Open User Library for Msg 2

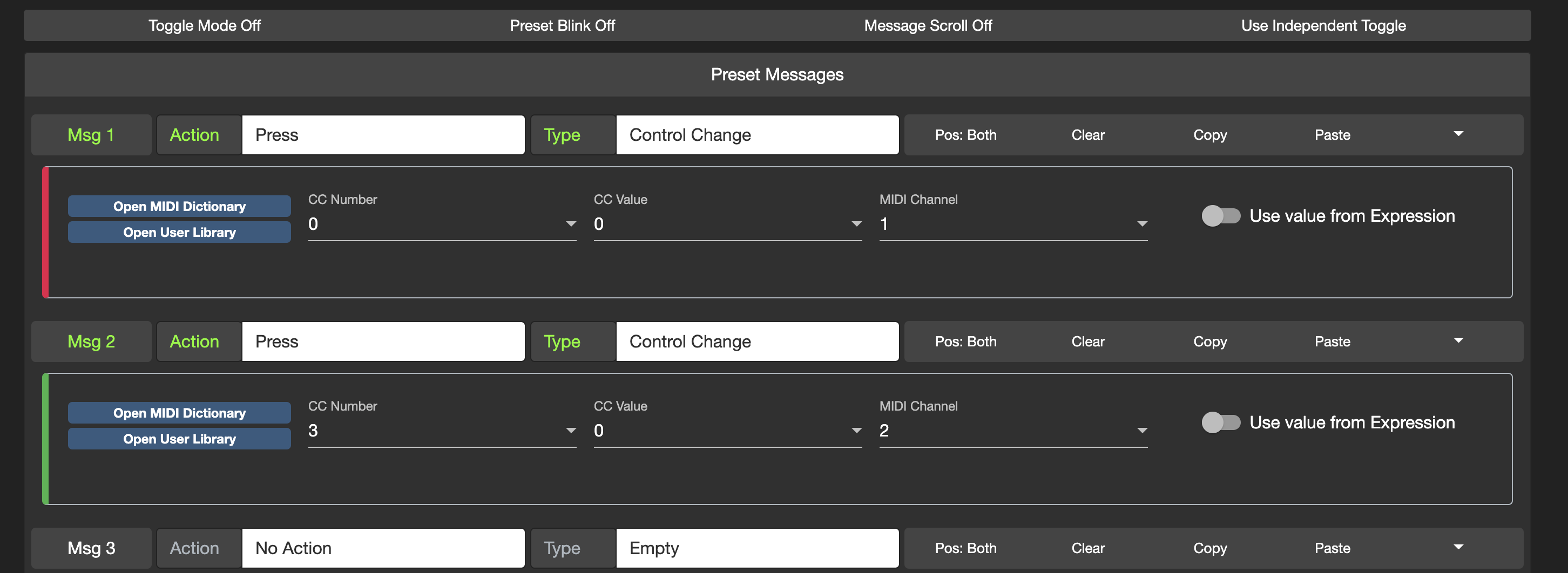click(179, 439)
